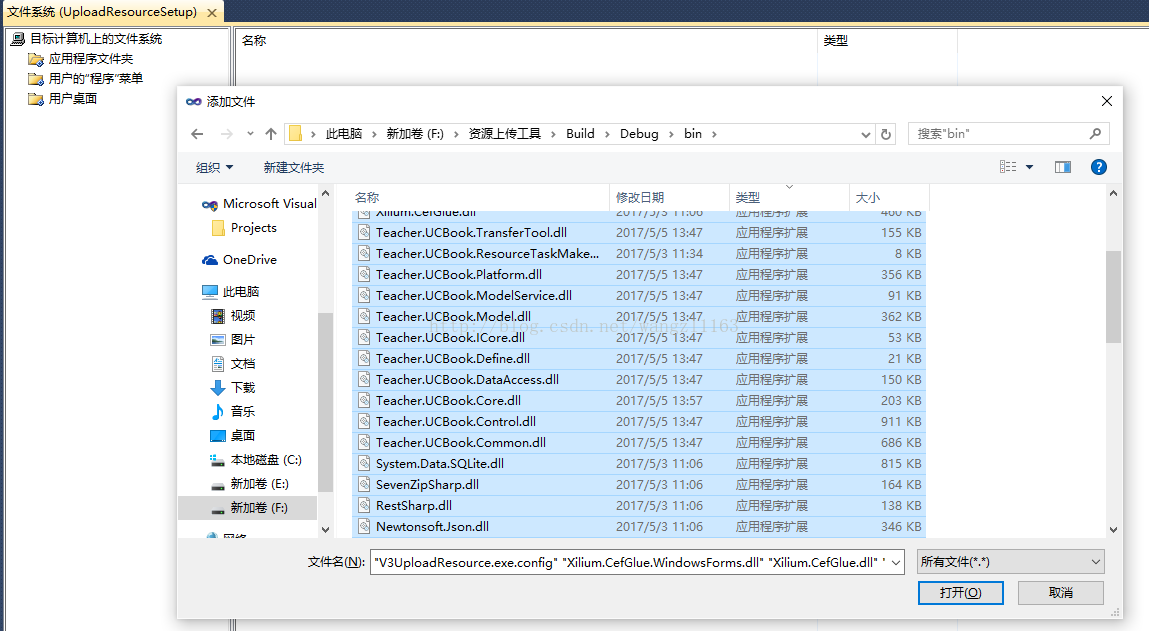Image resolution: width=1149 pixels, height=631 pixels.
Task: Click file list scrollbar down arrow
Action: click(1113, 529)
